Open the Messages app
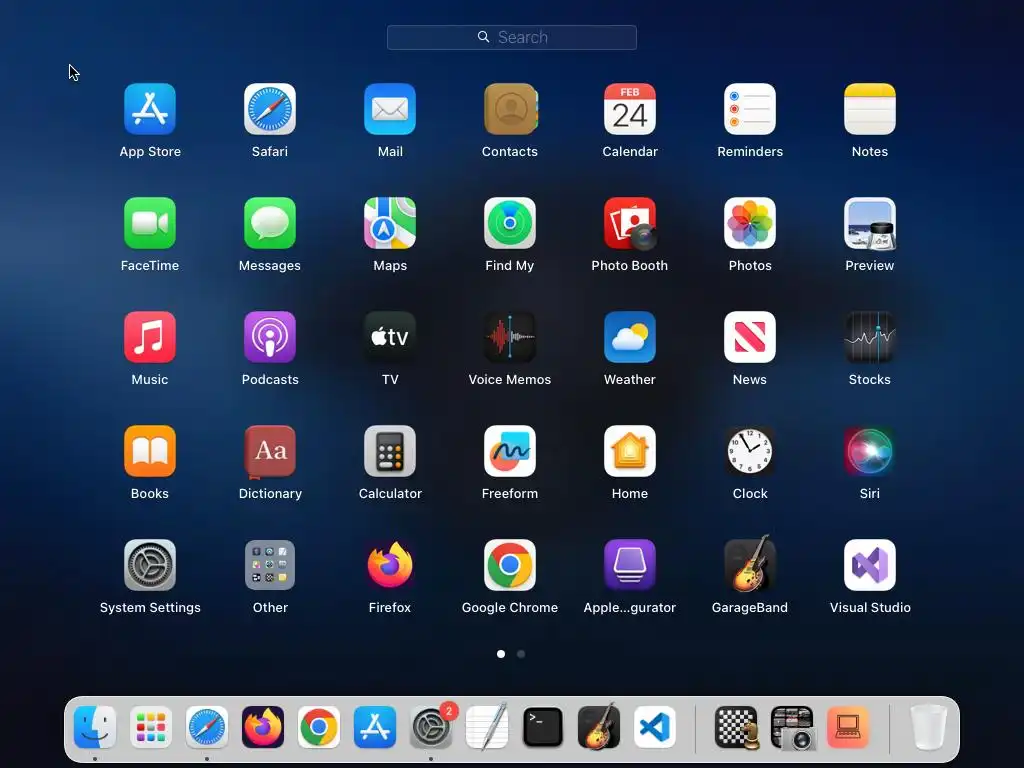 tap(270, 223)
